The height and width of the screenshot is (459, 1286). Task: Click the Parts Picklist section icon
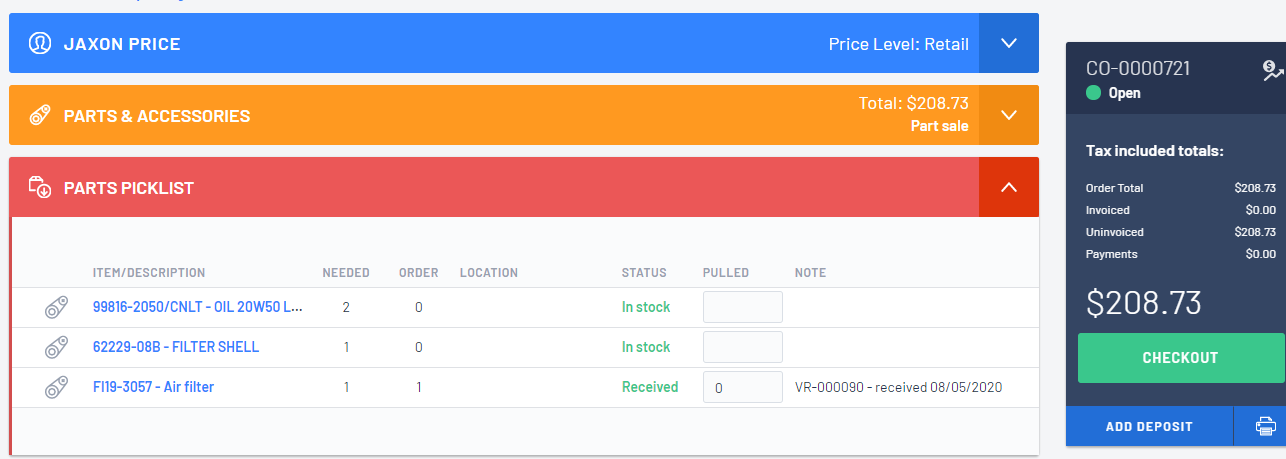(x=39, y=187)
